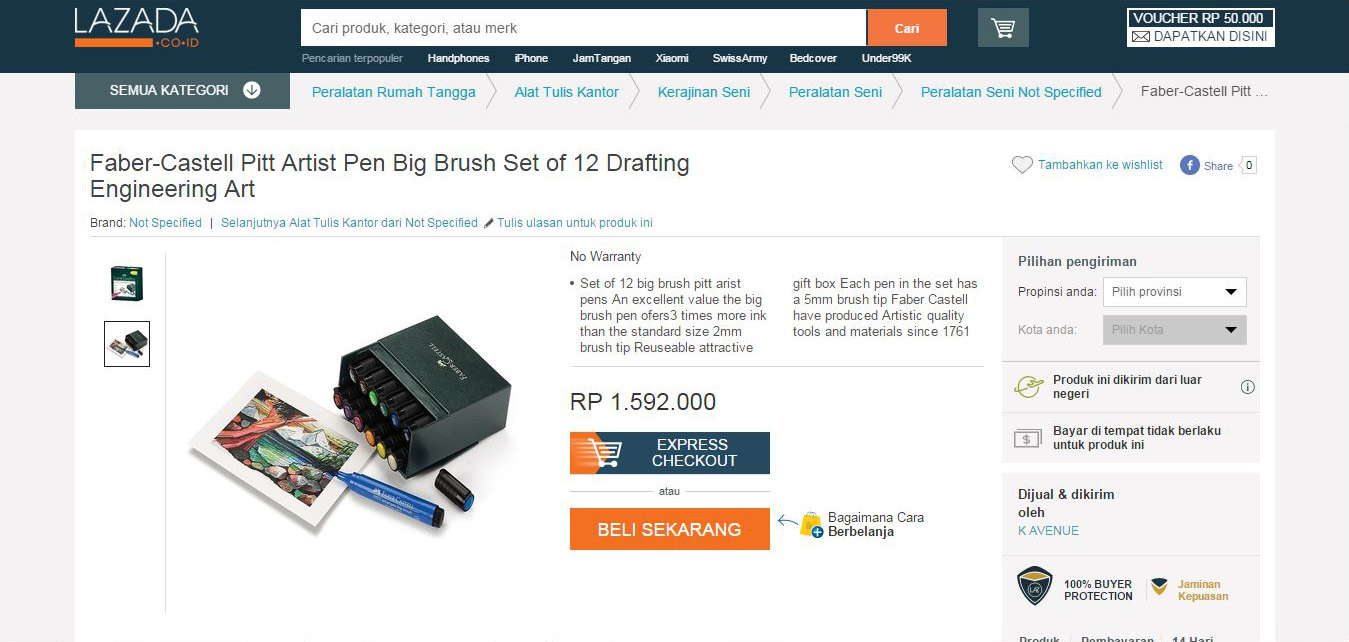This screenshot has width=1349, height=642.
Task: Click the wishlist heart icon
Action: tap(1022, 165)
